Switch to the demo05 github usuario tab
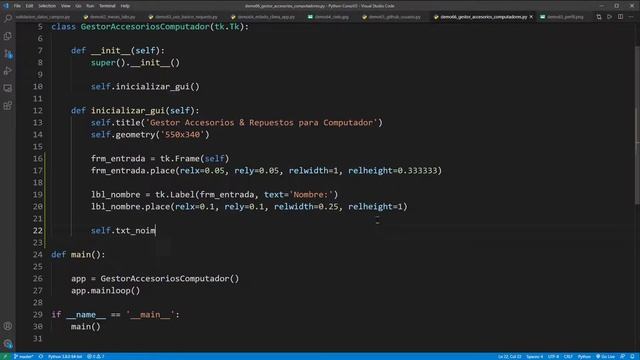Viewport: 640px width, 360px height. pyautogui.click(x=391, y=17)
